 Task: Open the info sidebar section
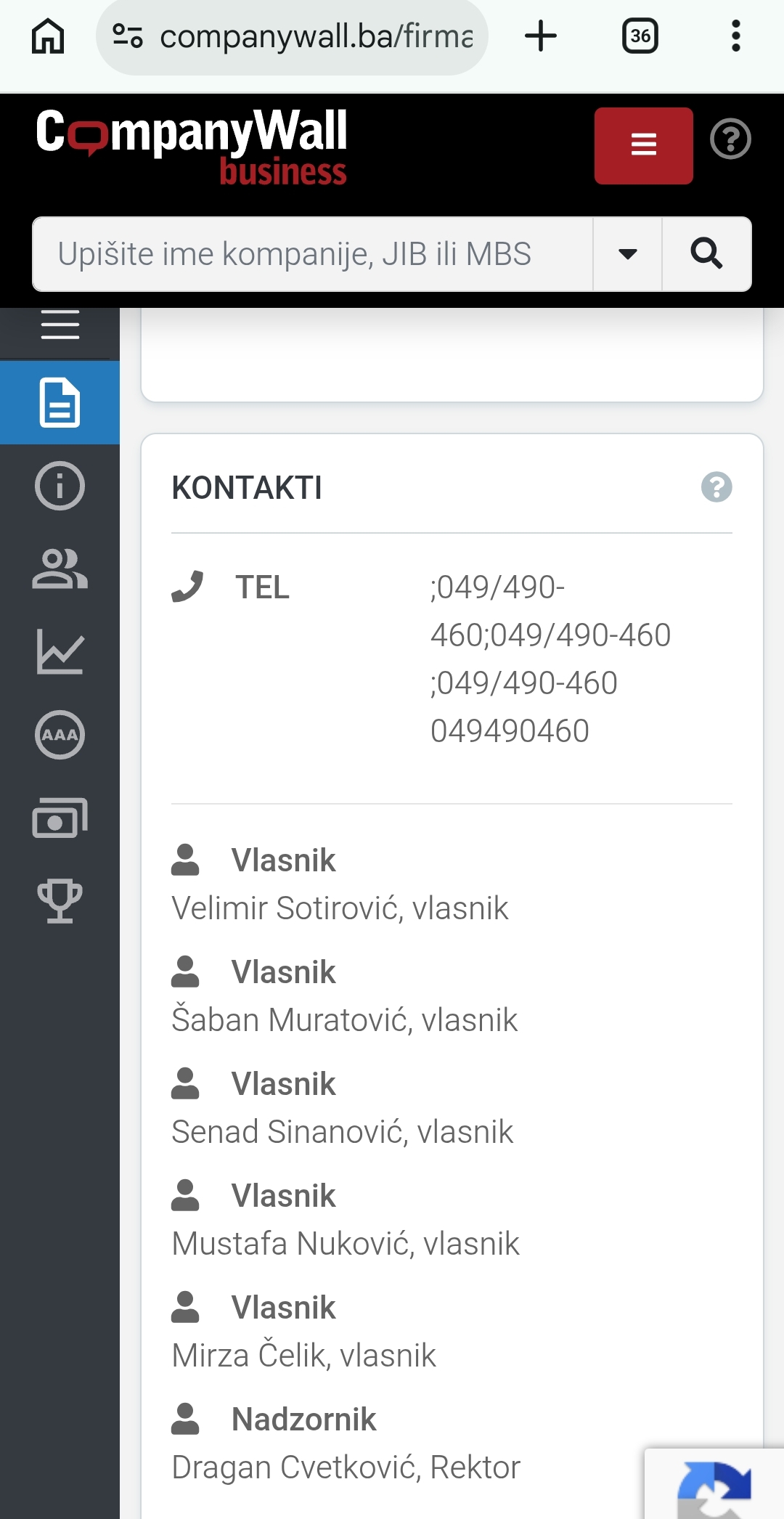[60, 486]
